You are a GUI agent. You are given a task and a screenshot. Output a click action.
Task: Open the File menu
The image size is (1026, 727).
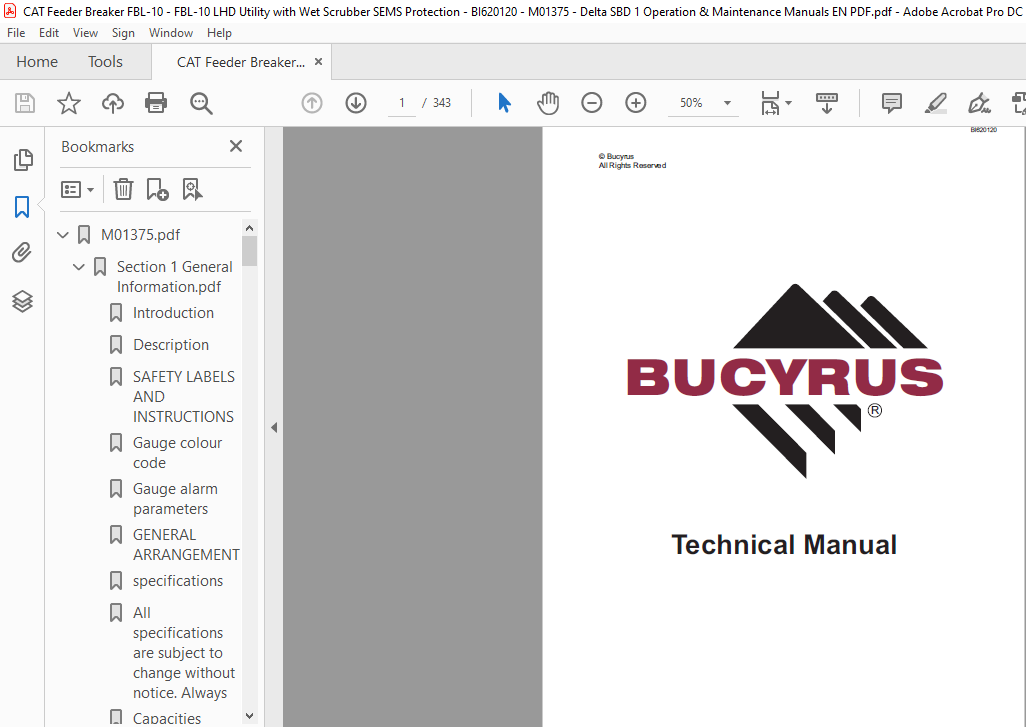click(16, 33)
